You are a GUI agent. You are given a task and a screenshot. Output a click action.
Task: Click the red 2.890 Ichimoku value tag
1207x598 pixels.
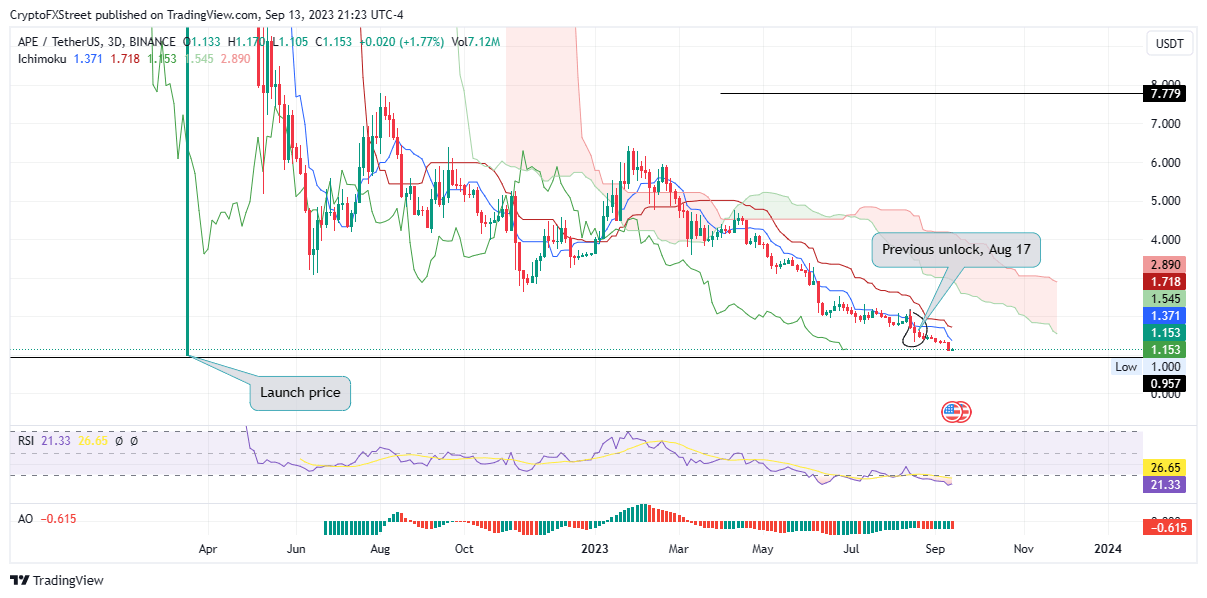pyautogui.click(x=1164, y=265)
